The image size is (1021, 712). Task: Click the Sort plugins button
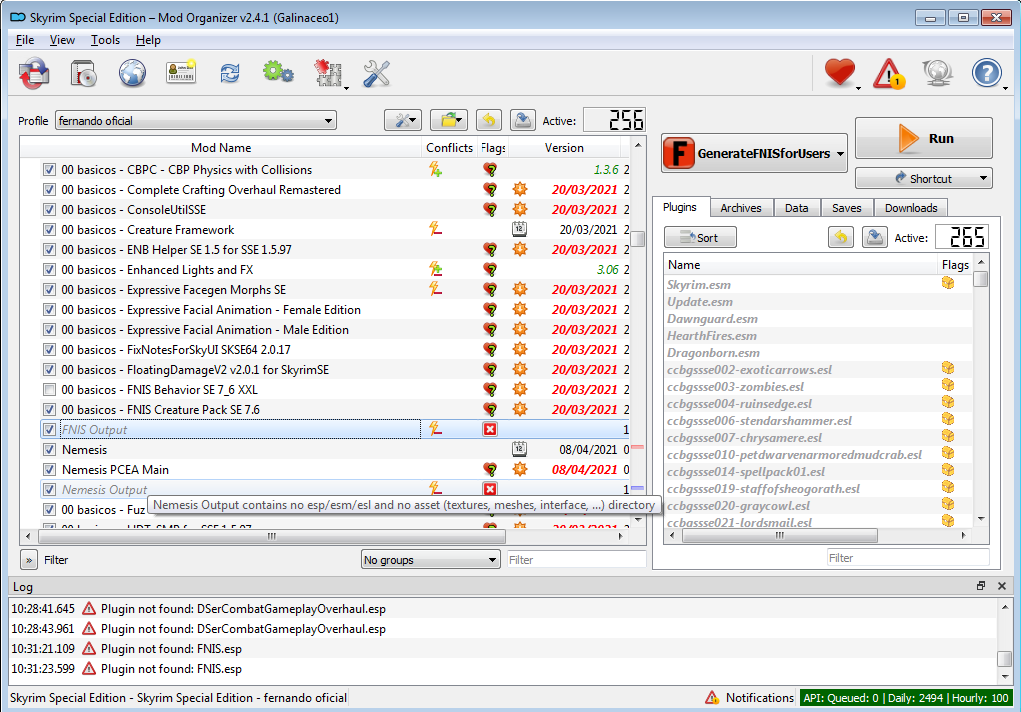pos(700,237)
